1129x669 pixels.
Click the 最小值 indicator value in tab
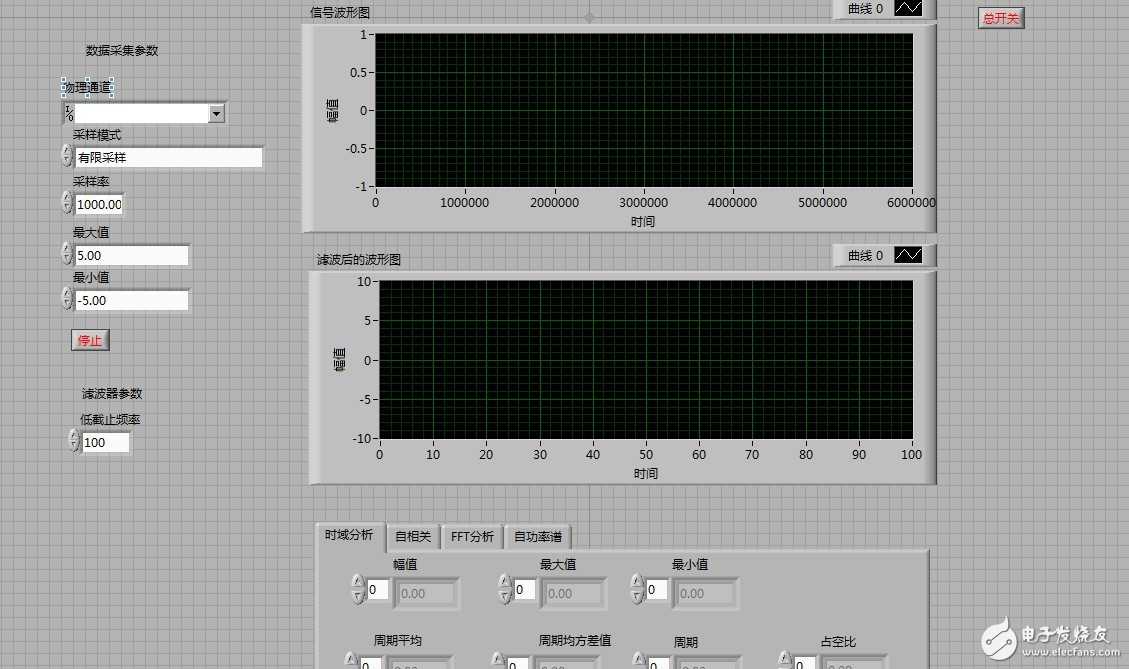[x=706, y=593]
